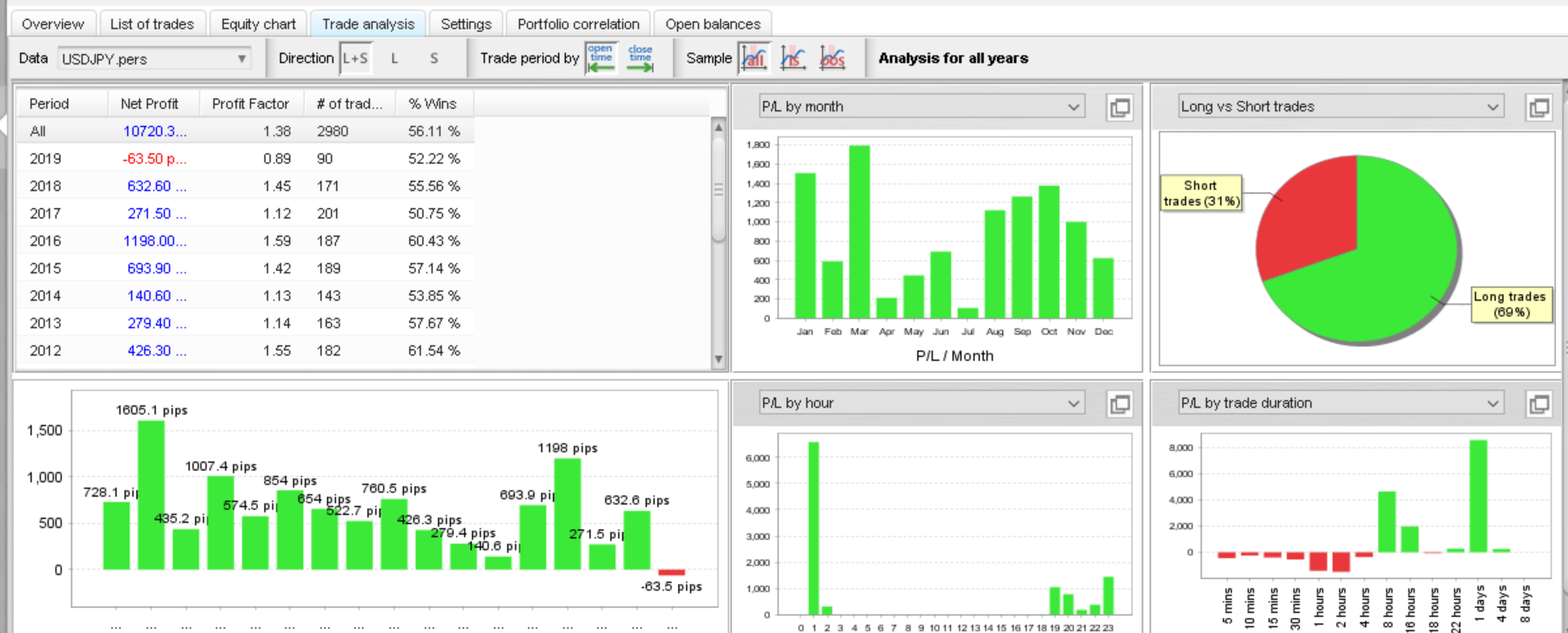Screen dimensions: 1568x633
Task: Open the USDJPY.pers data dropdown
Action: pyautogui.click(x=154, y=58)
